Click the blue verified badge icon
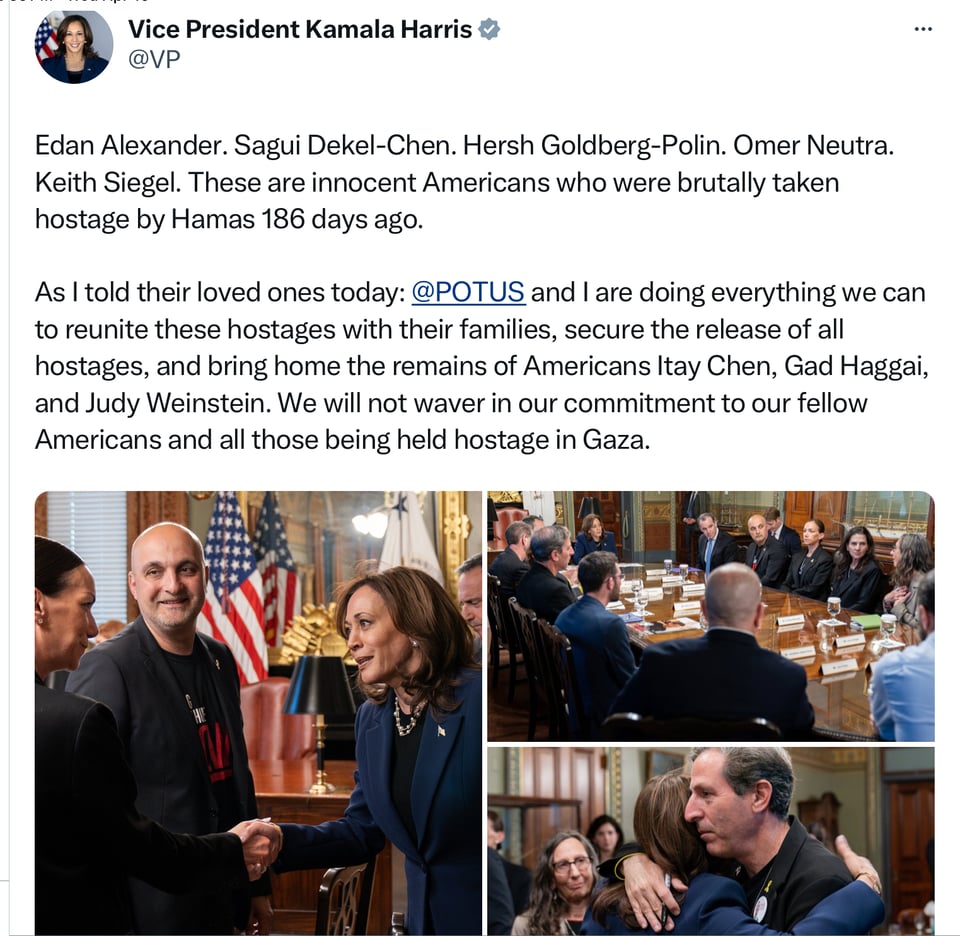Image resolution: width=960 pixels, height=936 pixels. coord(489,29)
